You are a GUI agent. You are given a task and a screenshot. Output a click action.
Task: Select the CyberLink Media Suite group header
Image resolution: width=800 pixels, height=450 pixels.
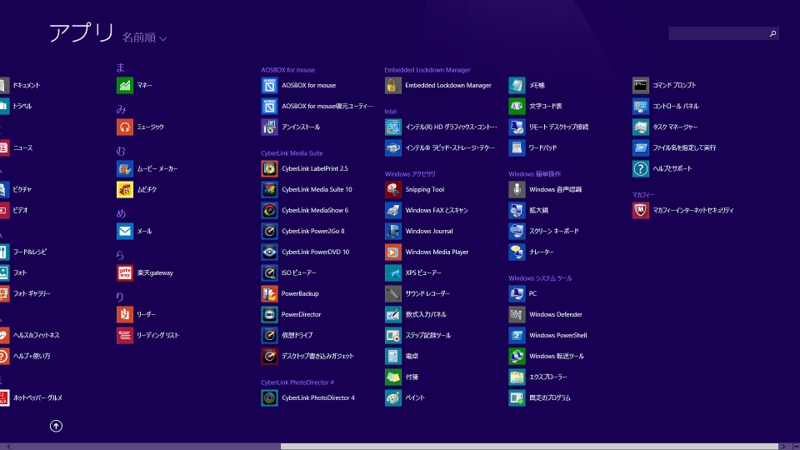(292, 153)
